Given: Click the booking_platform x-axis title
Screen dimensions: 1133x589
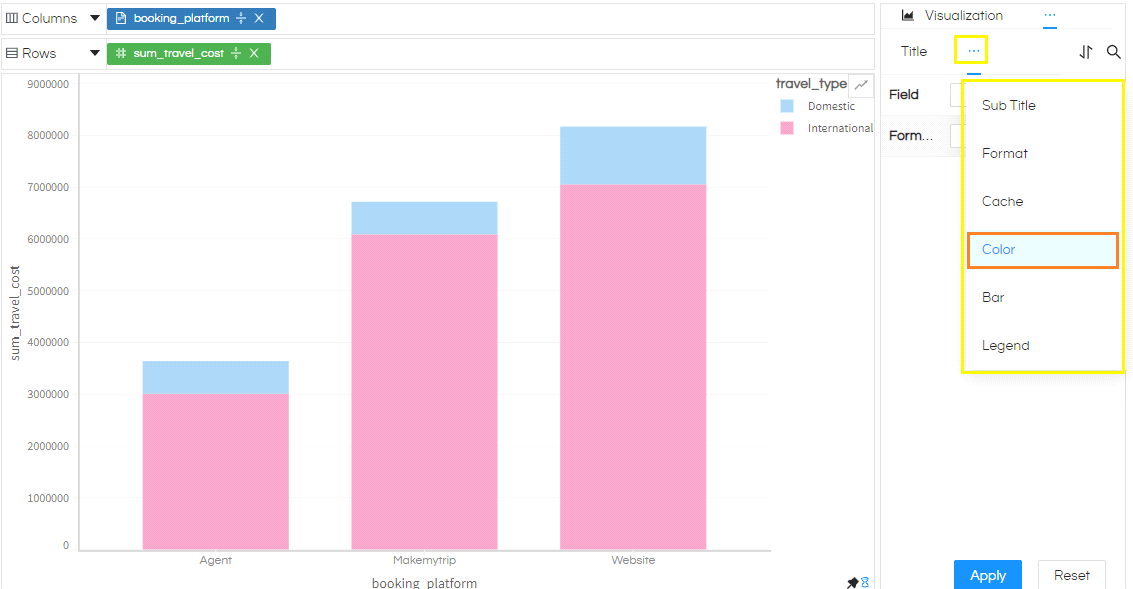Looking at the screenshot, I should [424, 582].
